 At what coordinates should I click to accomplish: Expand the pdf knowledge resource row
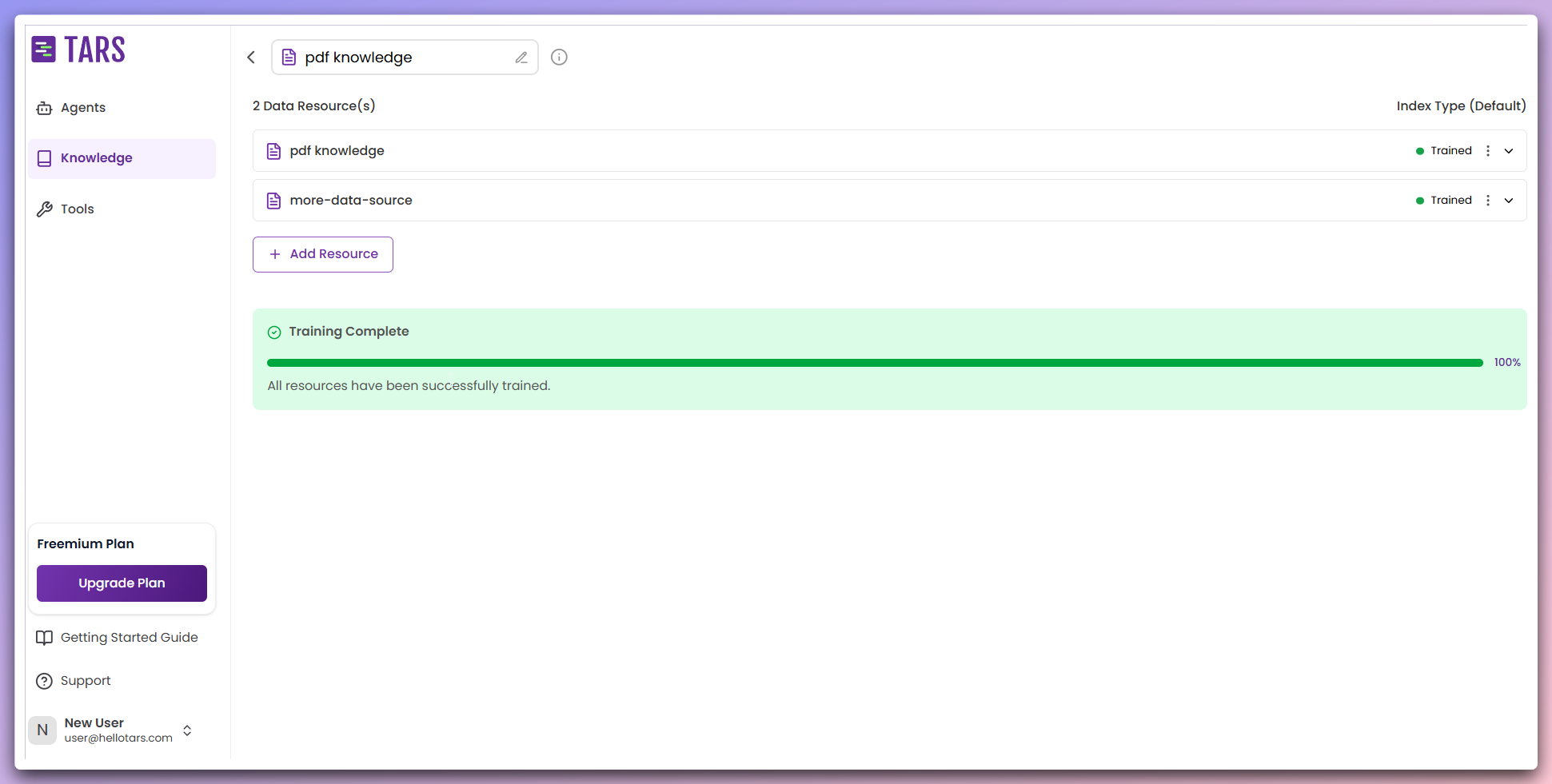(x=1509, y=151)
